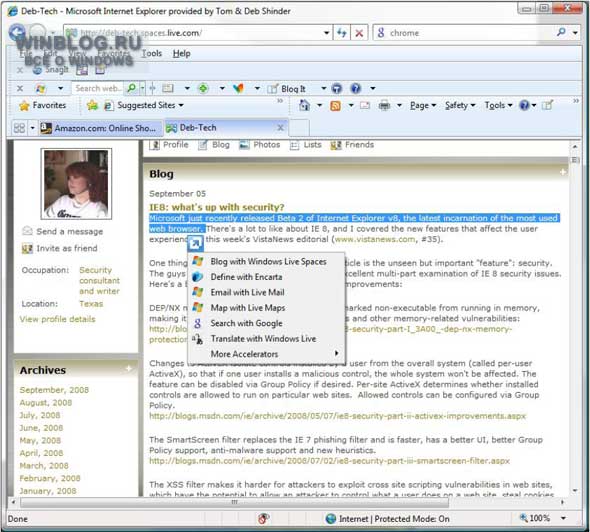Click Internet Protected Mode status entry
Viewport: 590px width, 532px height.
coord(388,519)
